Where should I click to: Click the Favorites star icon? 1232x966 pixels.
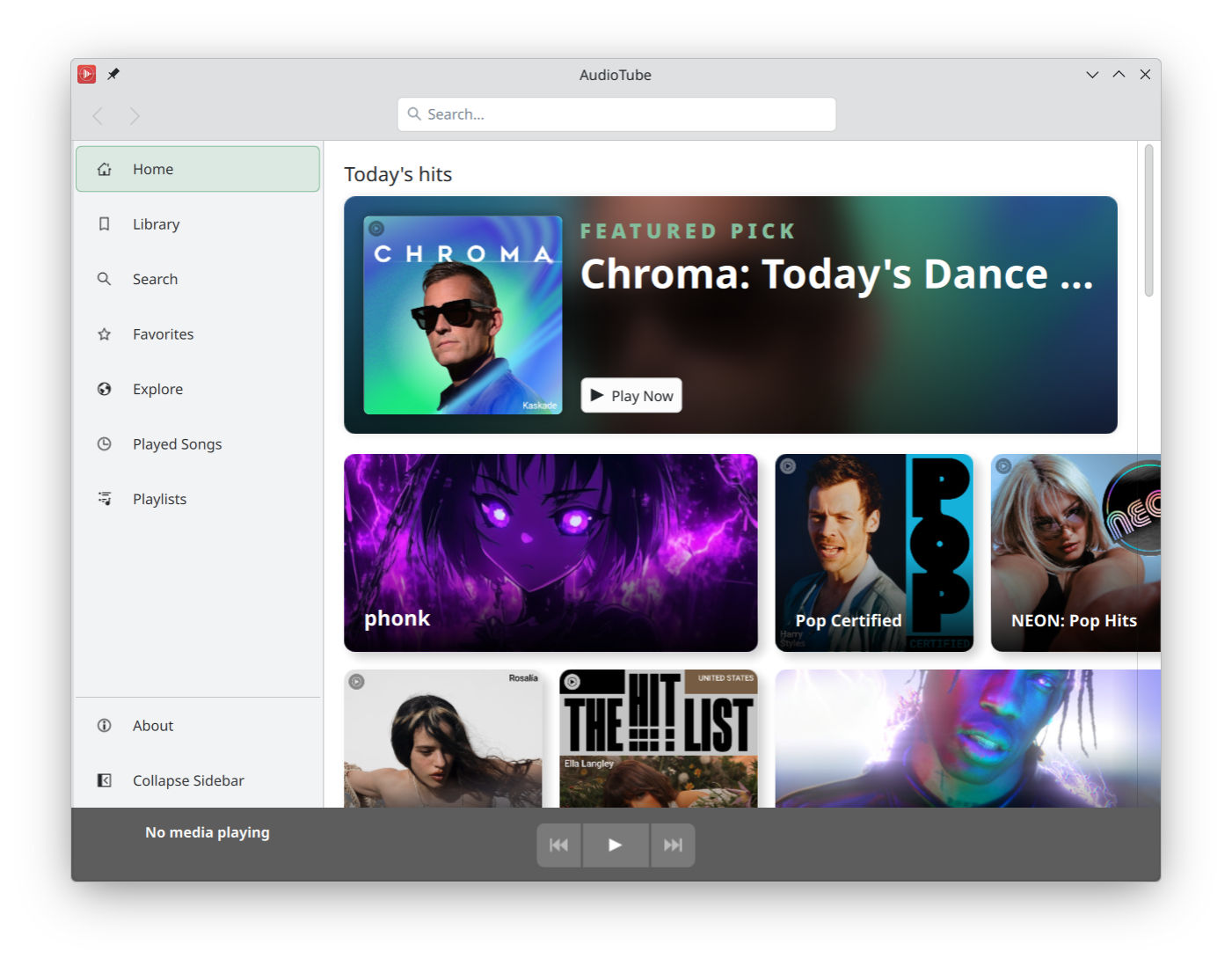[x=104, y=333]
